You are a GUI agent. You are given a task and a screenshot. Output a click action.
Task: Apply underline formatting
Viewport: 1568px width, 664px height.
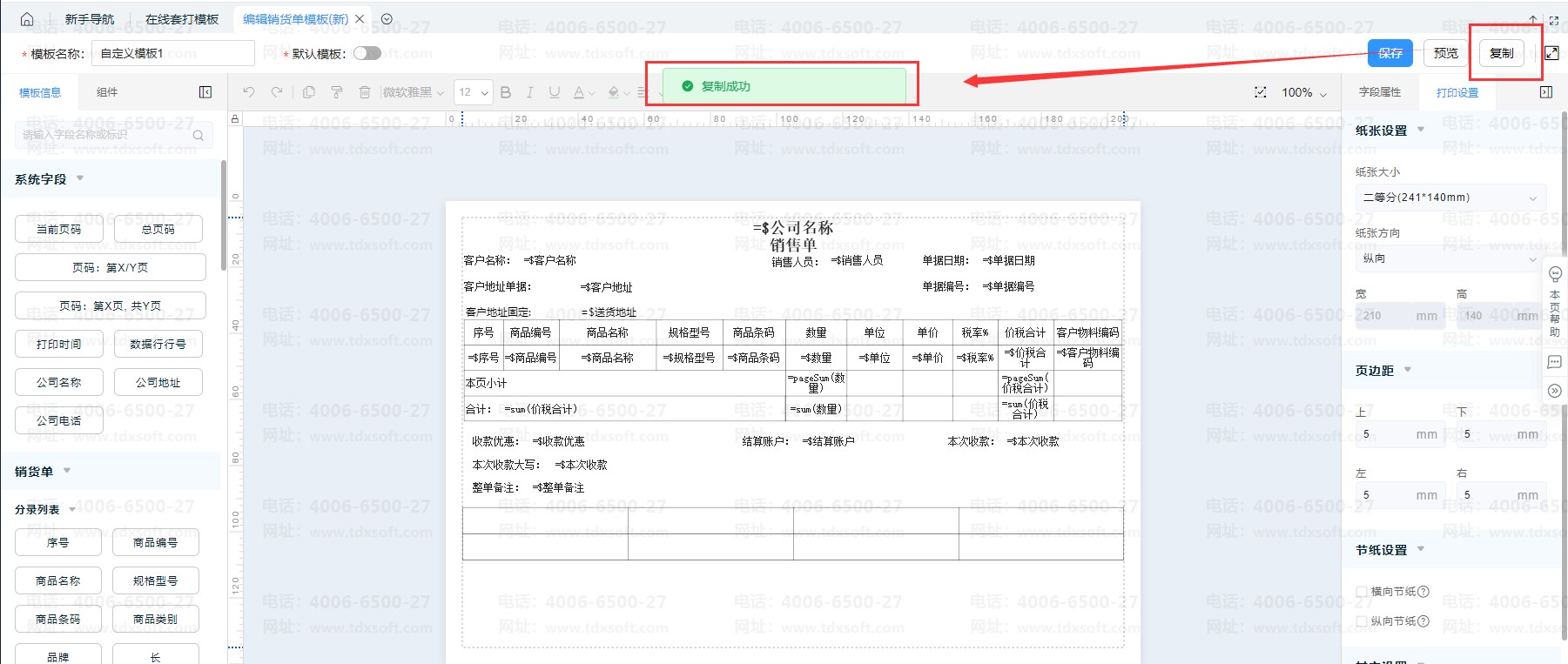coord(555,92)
